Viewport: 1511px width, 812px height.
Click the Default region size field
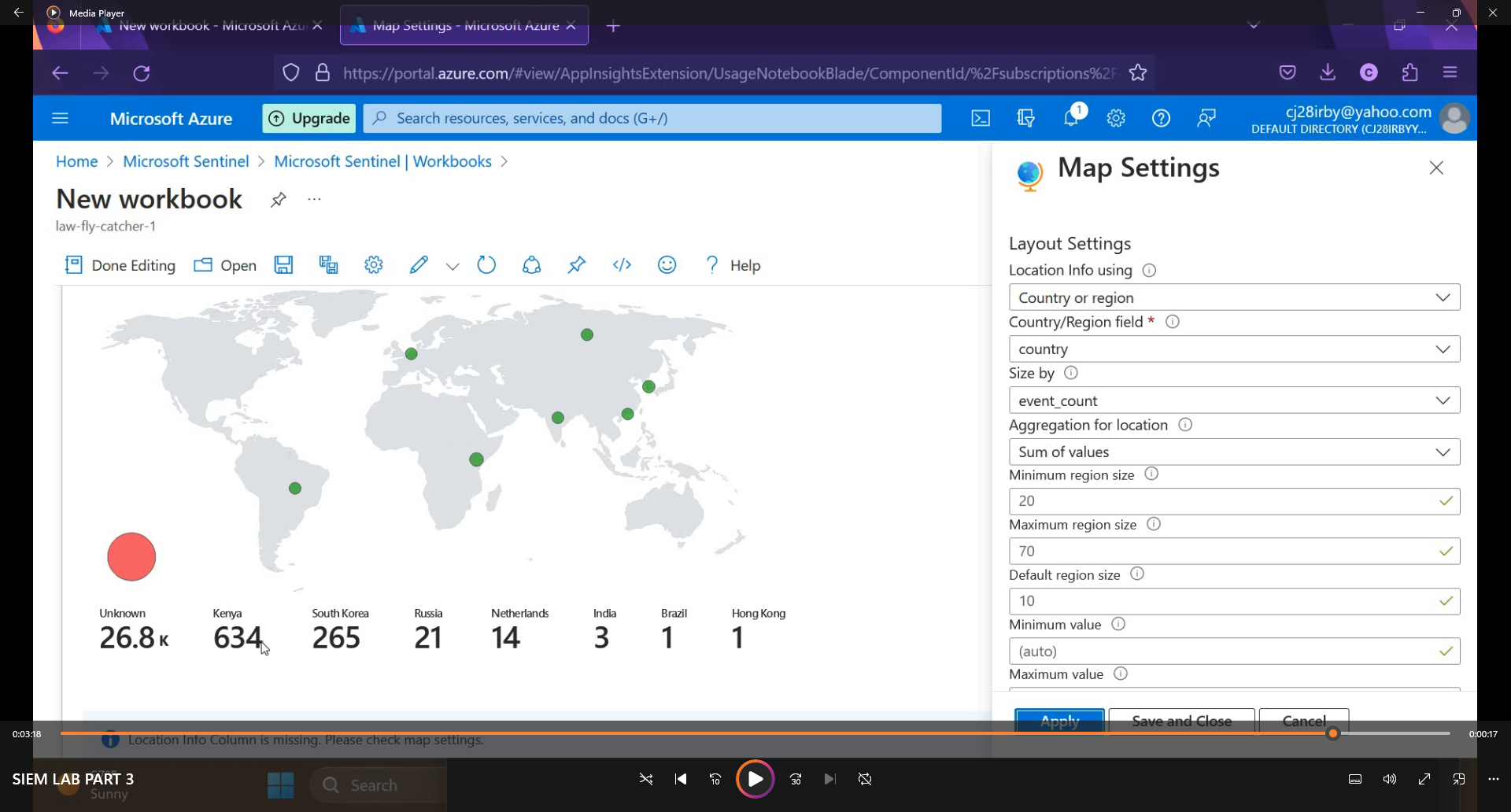click(1234, 601)
